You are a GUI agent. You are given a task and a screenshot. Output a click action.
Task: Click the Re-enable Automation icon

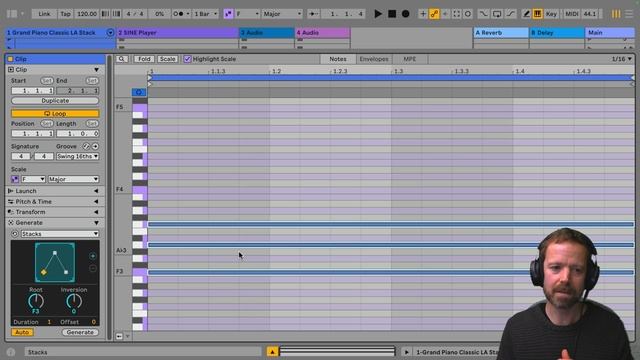[x=445, y=14]
